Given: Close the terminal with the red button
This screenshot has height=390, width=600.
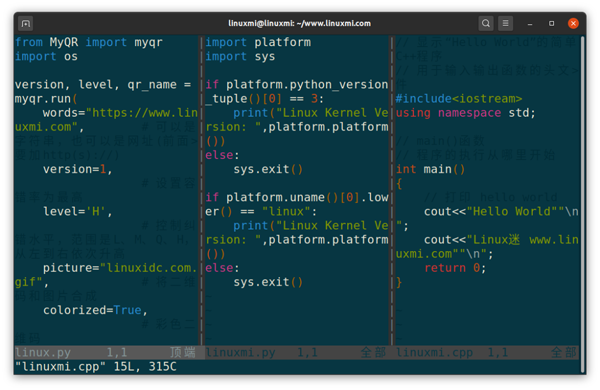Looking at the screenshot, I should pos(573,24).
